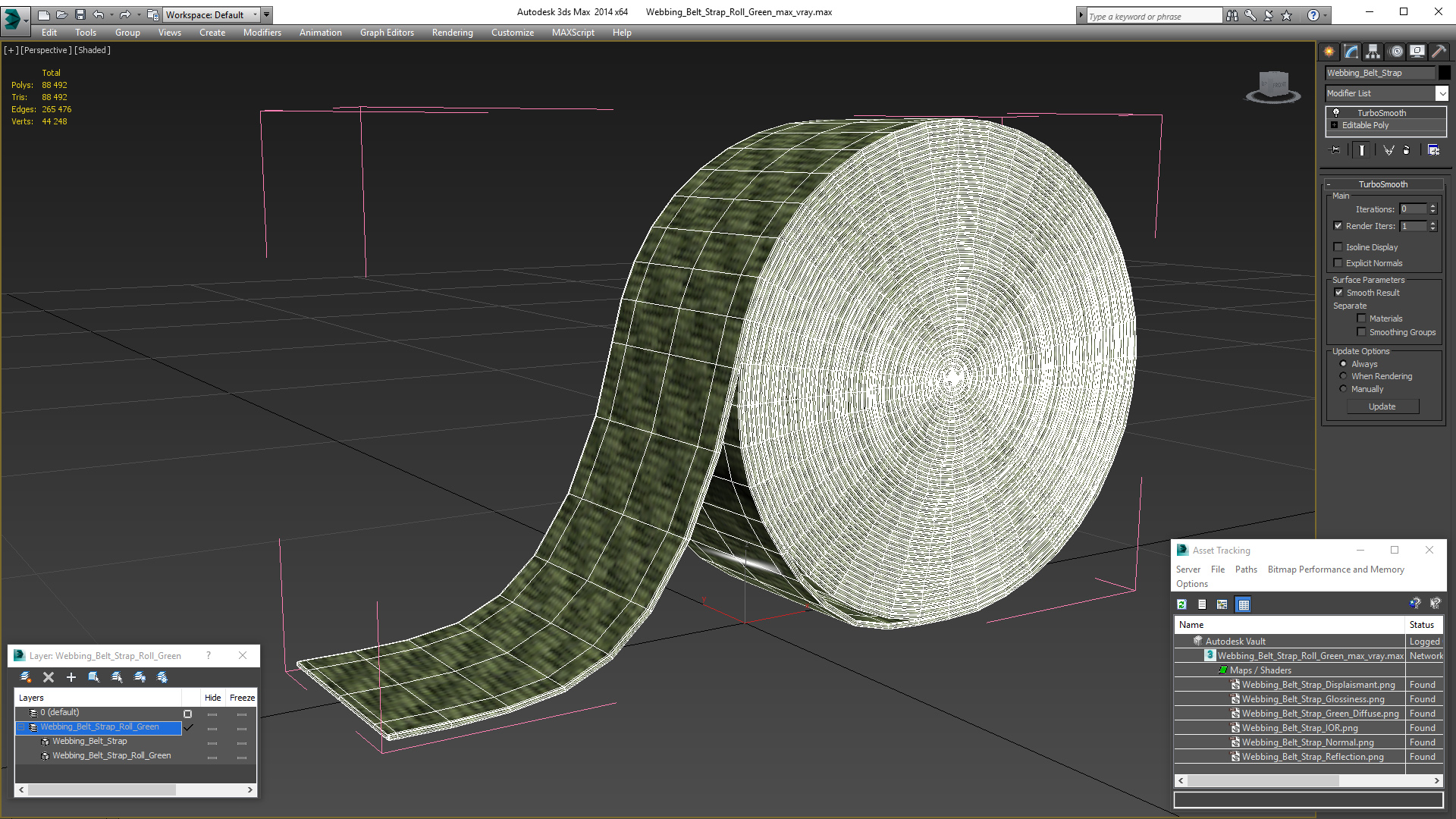Enable Separate by Materials checkbox
The height and width of the screenshot is (819, 1456).
pos(1361,318)
